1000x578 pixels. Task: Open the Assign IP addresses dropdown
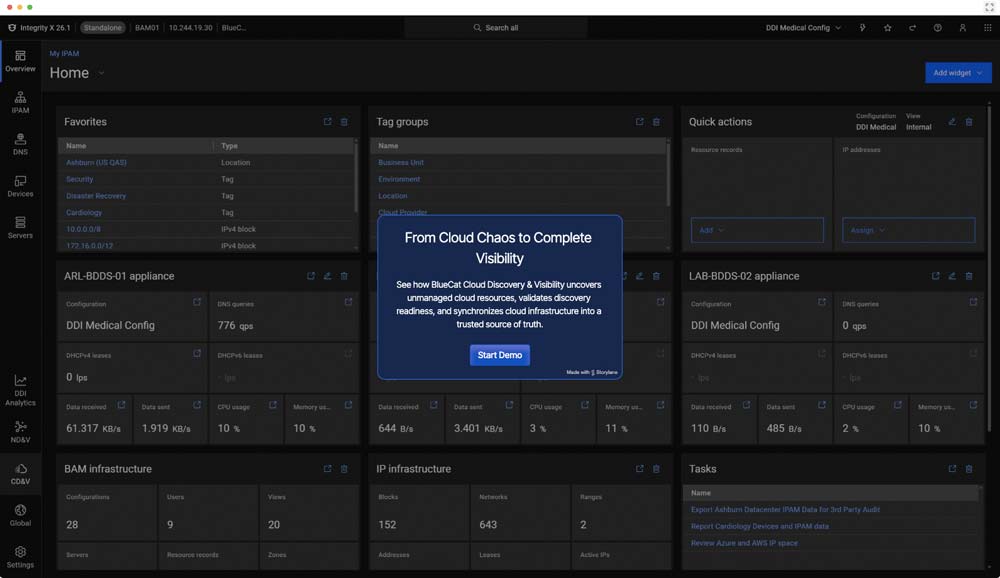[x=908, y=230]
